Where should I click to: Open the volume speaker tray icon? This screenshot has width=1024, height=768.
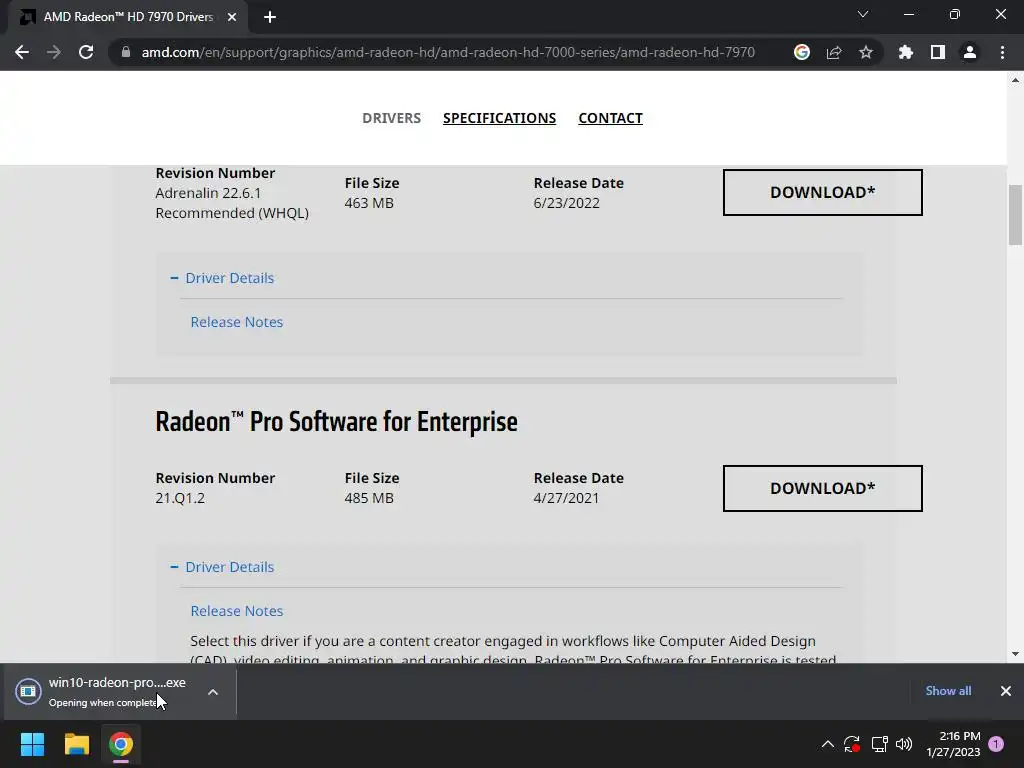pyautogui.click(x=904, y=744)
